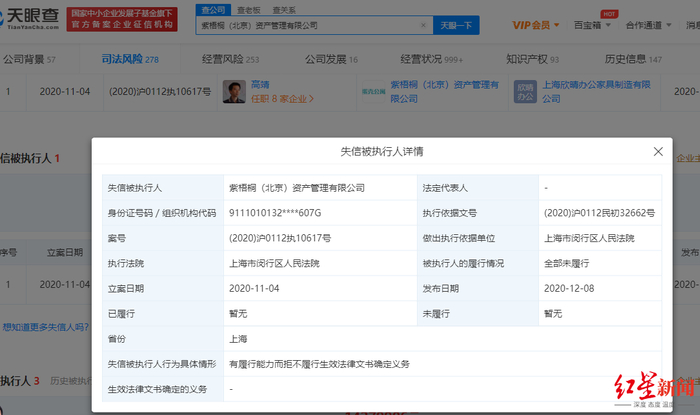
Task: Select 做出执行依据单位 value 上海市闵行区人民法院
Action: (589, 238)
